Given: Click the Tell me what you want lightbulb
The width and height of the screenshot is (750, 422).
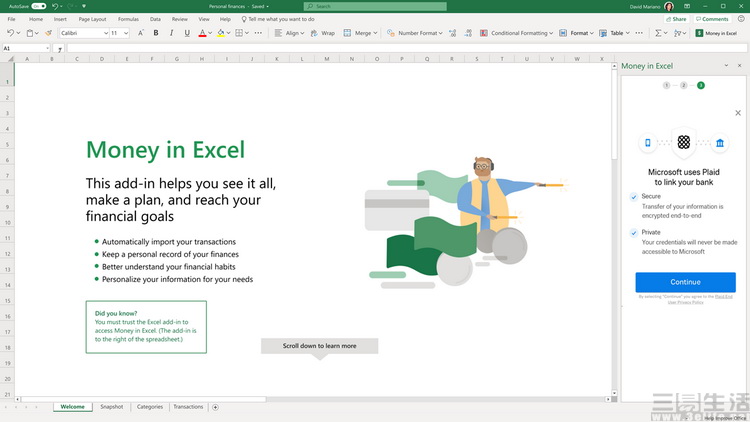Looking at the screenshot, I should click(x=244, y=19).
